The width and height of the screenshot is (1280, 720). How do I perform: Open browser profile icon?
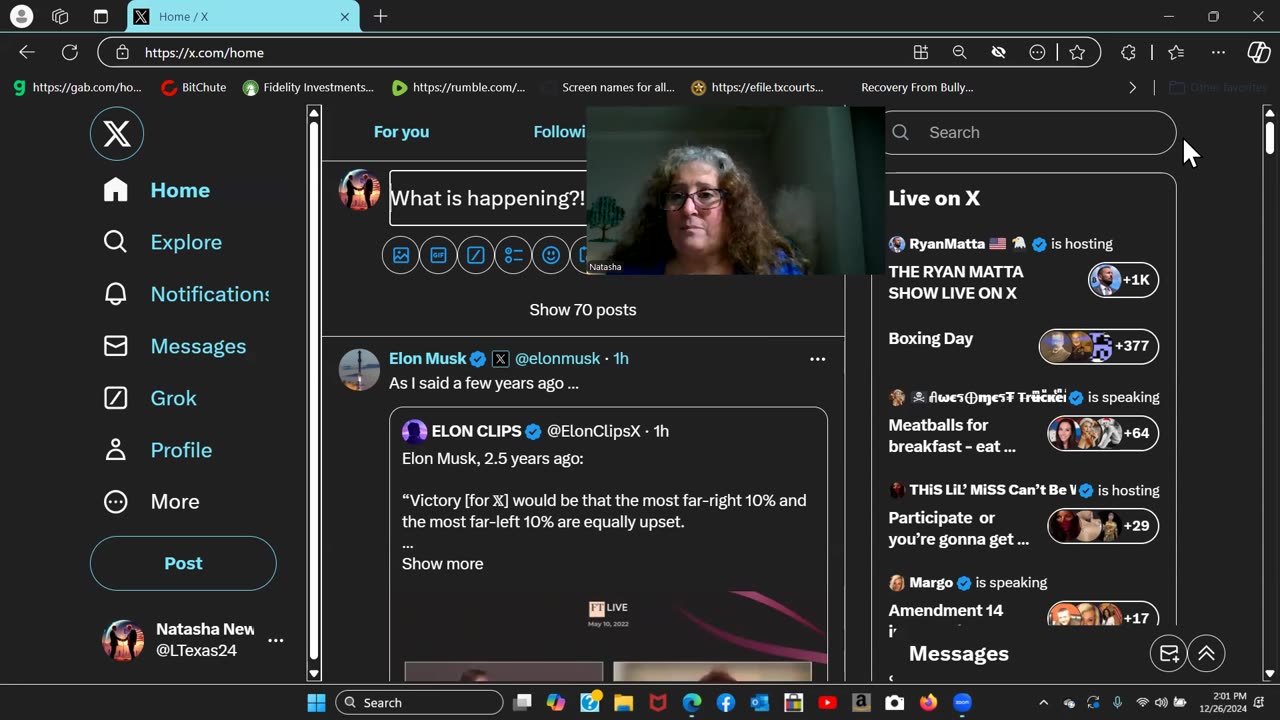pos(20,16)
